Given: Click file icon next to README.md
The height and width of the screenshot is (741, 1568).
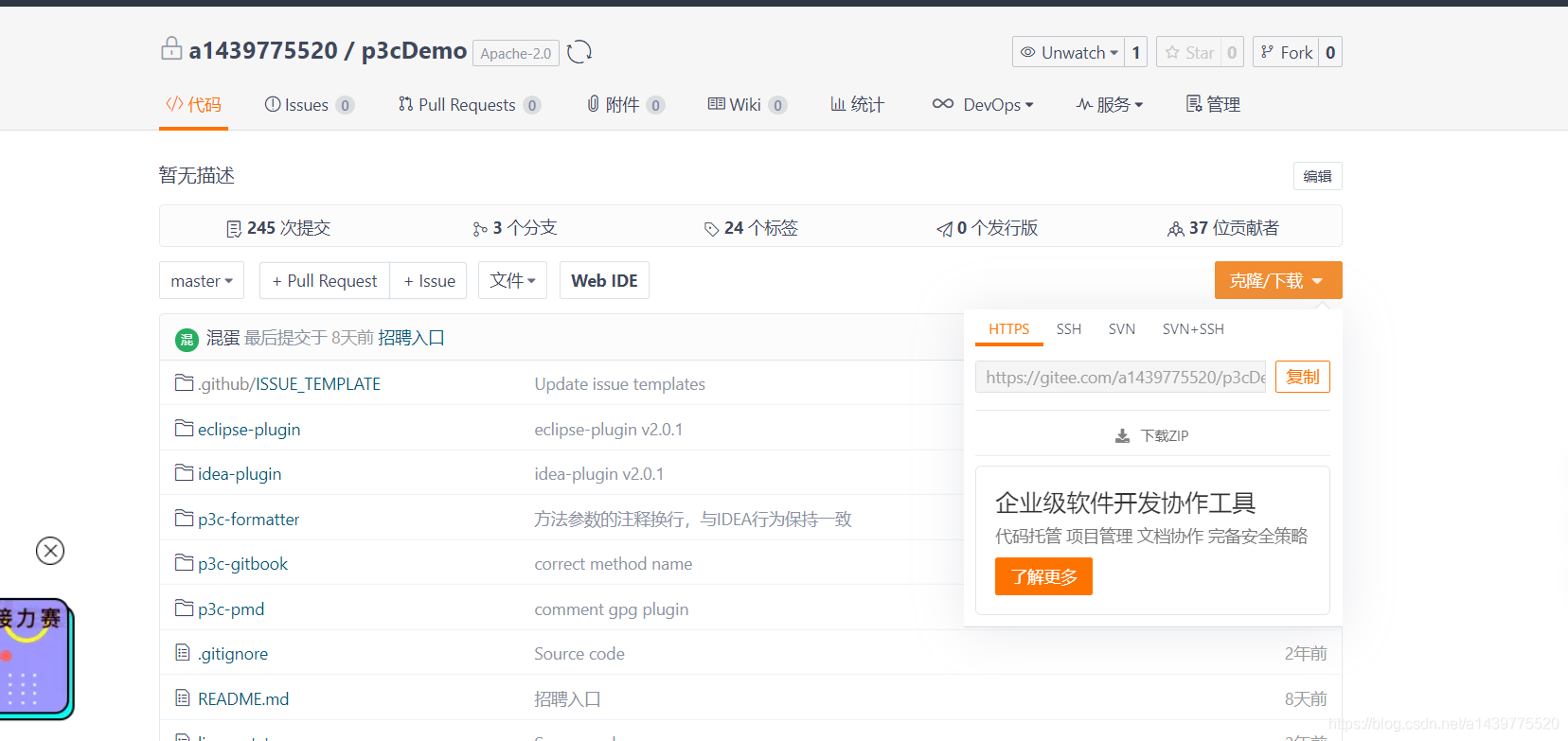Looking at the screenshot, I should click(x=183, y=698).
